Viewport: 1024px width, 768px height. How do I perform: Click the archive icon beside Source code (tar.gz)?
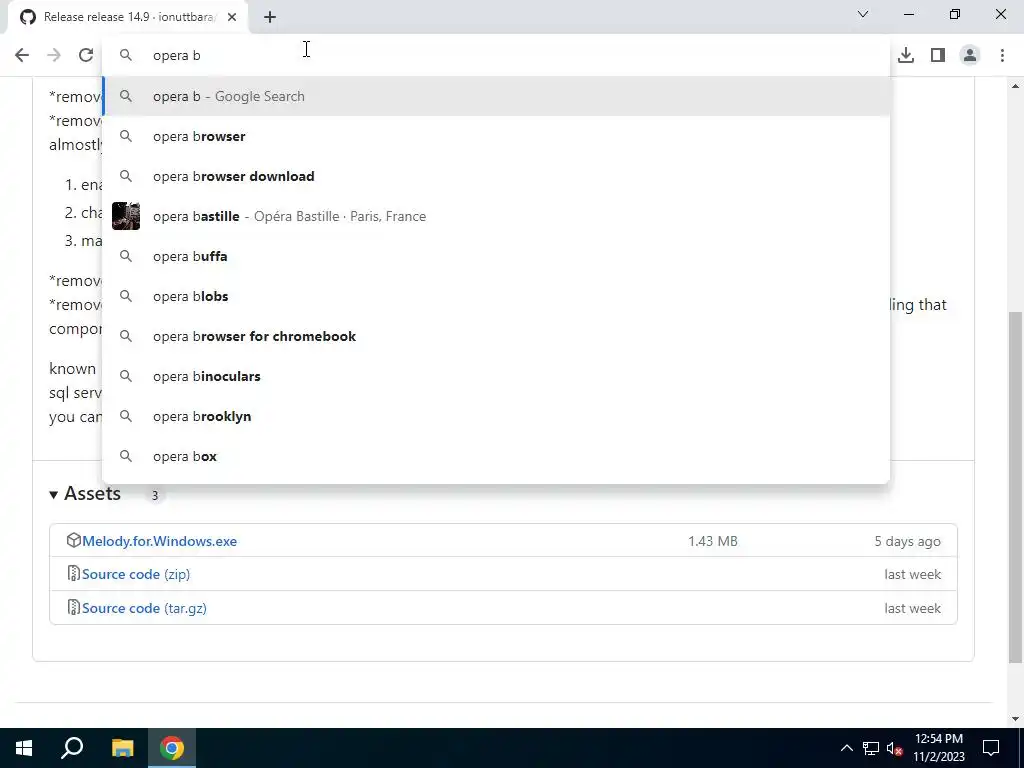[x=73, y=607]
